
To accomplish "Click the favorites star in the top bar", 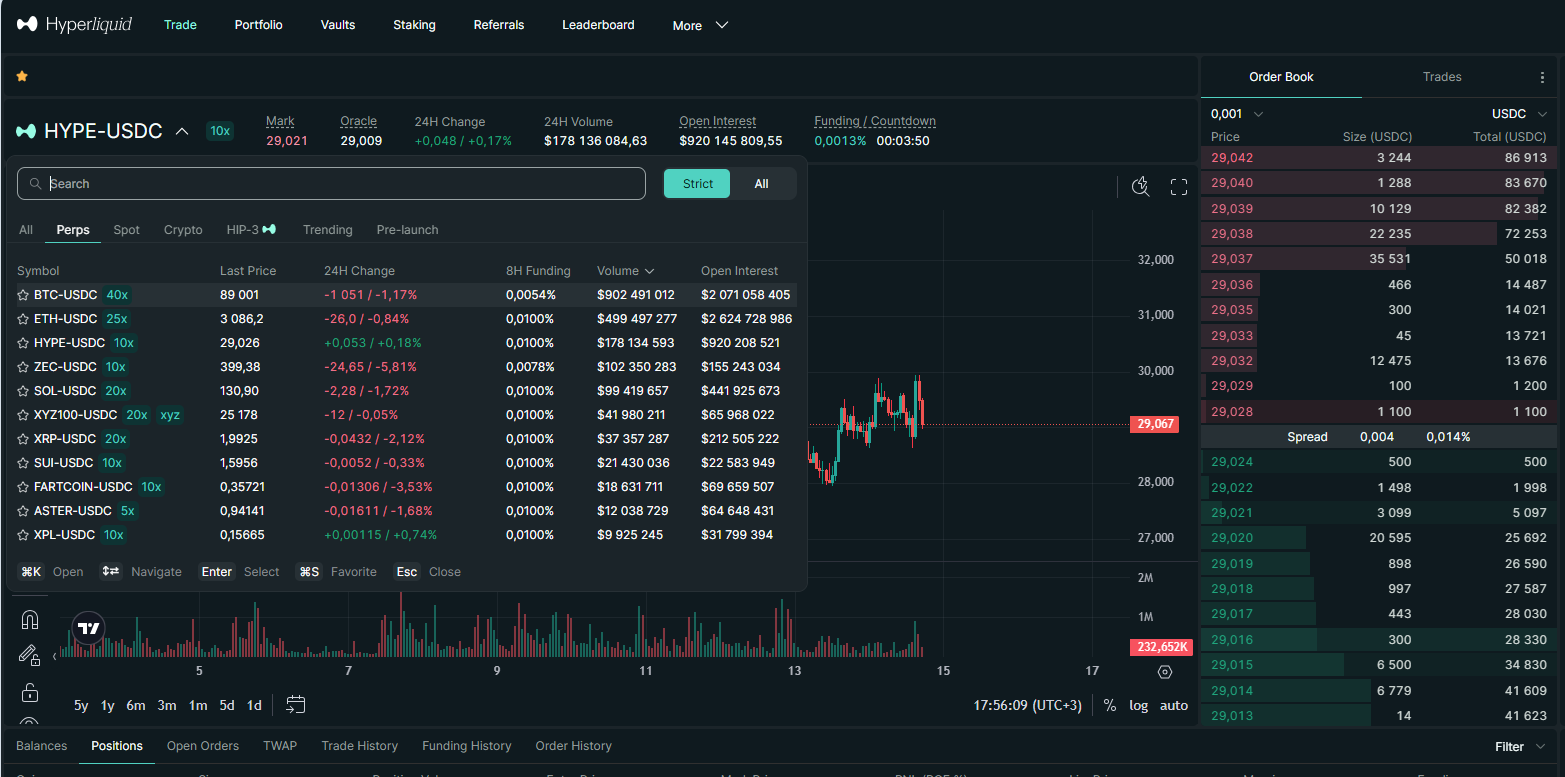I will click(22, 76).
